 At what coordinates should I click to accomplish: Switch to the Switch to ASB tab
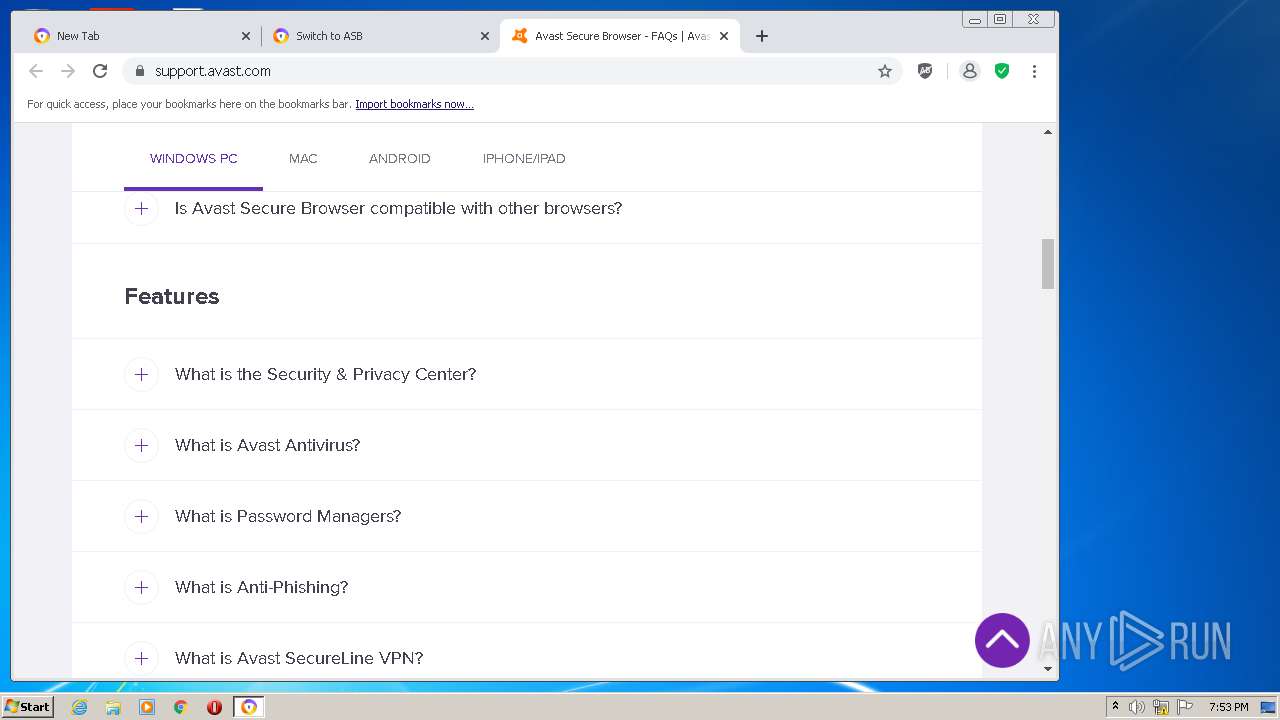(x=380, y=36)
